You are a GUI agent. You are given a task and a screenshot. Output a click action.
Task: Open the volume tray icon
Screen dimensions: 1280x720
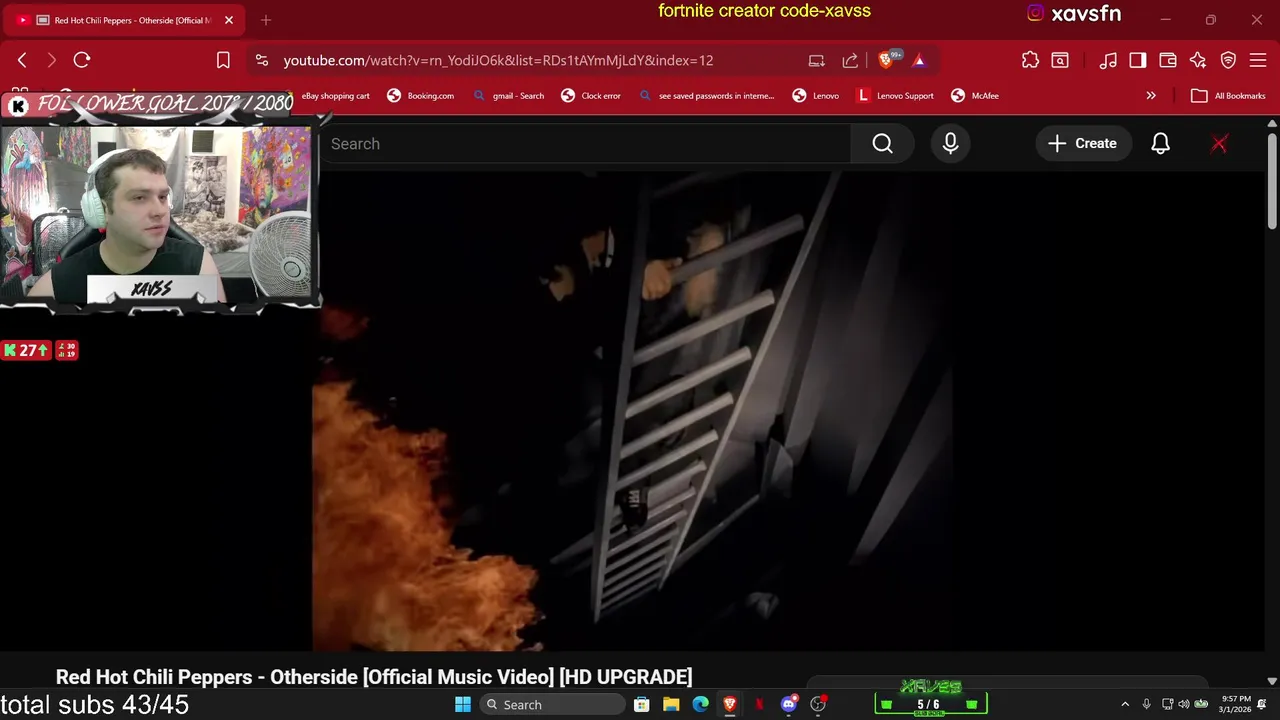point(1184,705)
